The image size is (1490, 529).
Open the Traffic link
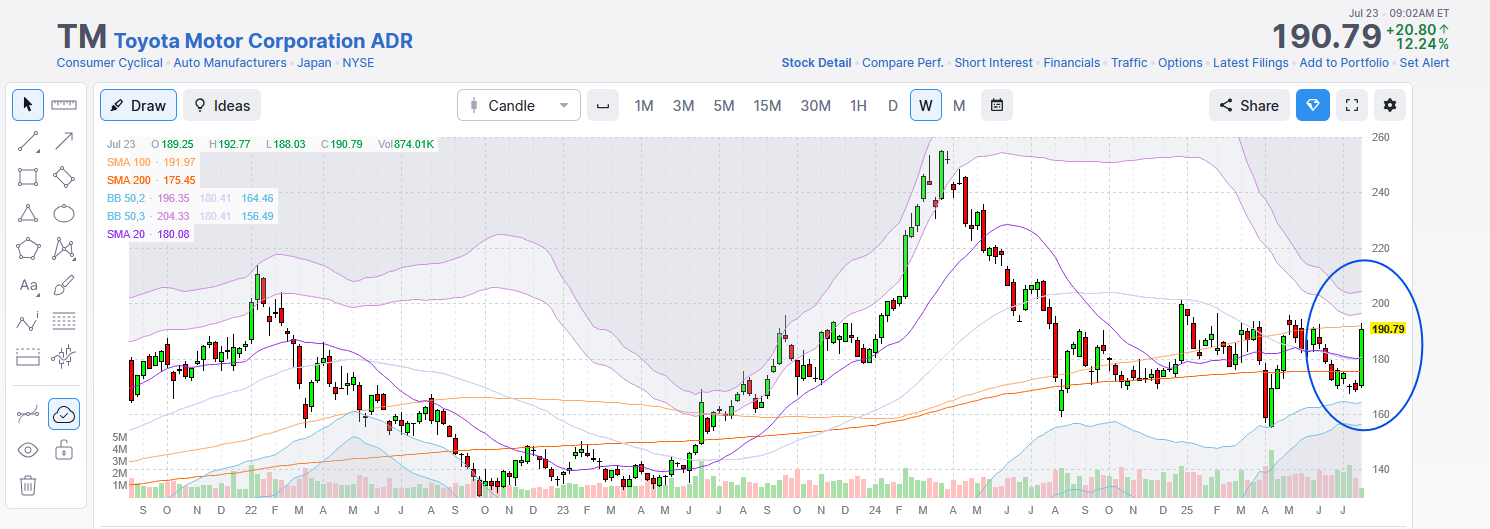pyautogui.click(x=1129, y=63)
